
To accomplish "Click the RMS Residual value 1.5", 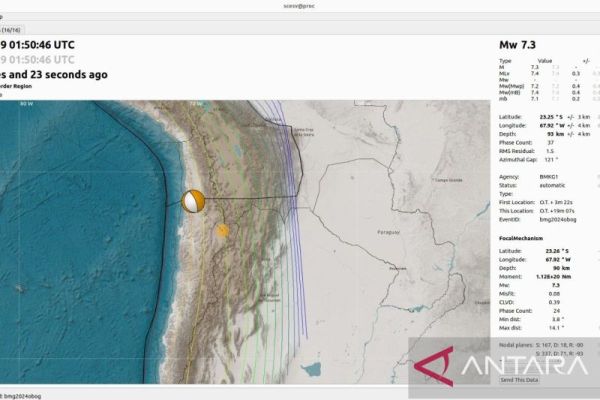I will click(550, 151).
